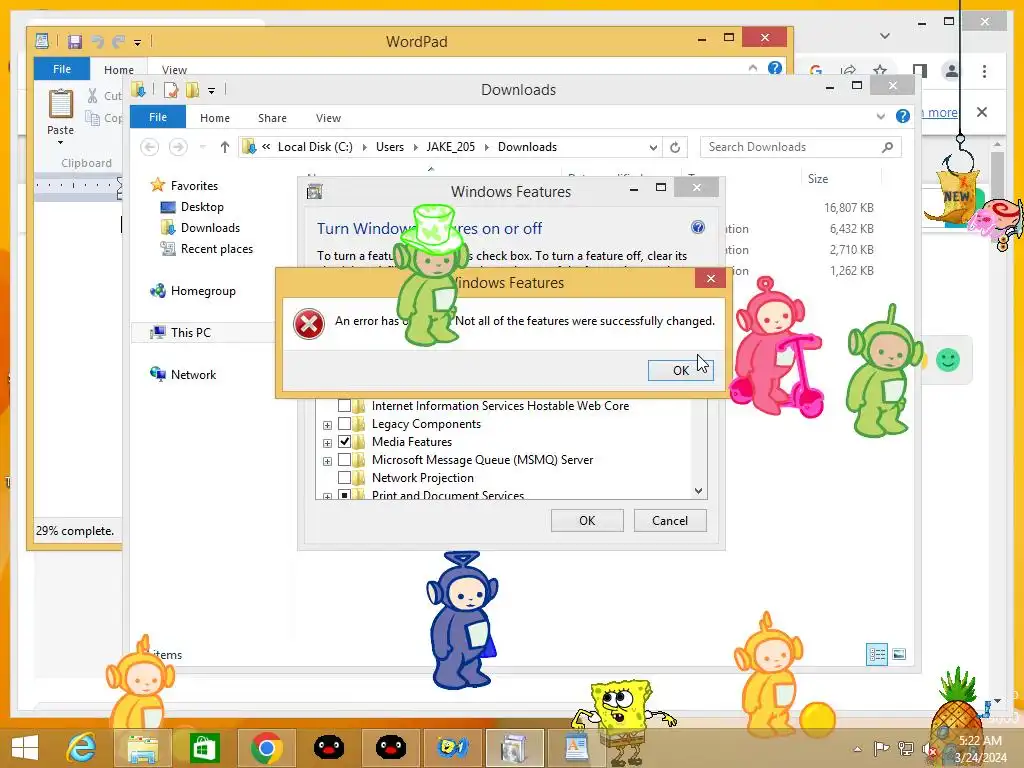Open Homegroup in navigation pane
The height and width of the screenshot is (768, 1024).
pos(203,291)
